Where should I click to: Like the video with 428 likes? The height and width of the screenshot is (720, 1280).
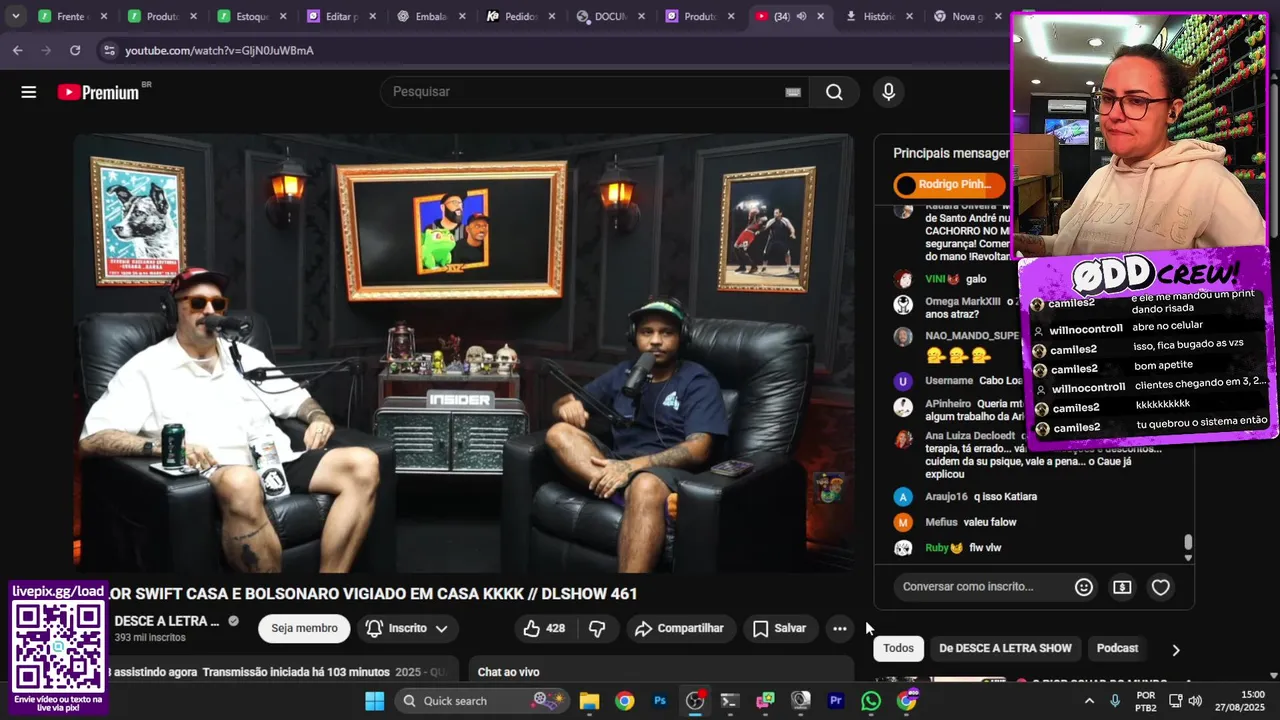pos(544,628)
